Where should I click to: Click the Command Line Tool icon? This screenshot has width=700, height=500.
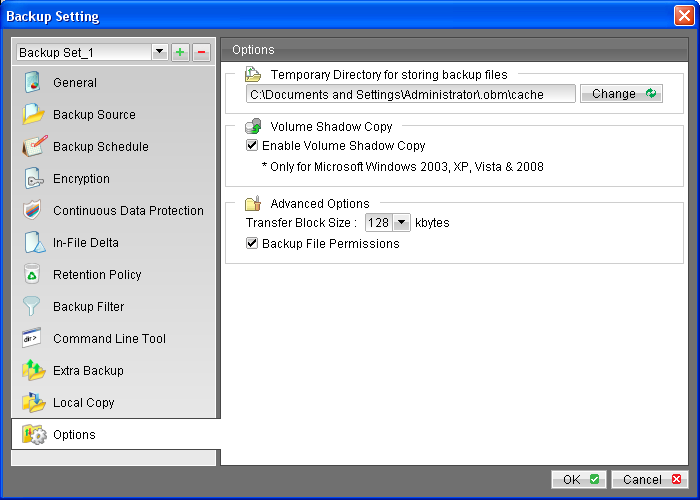[33, 339]
